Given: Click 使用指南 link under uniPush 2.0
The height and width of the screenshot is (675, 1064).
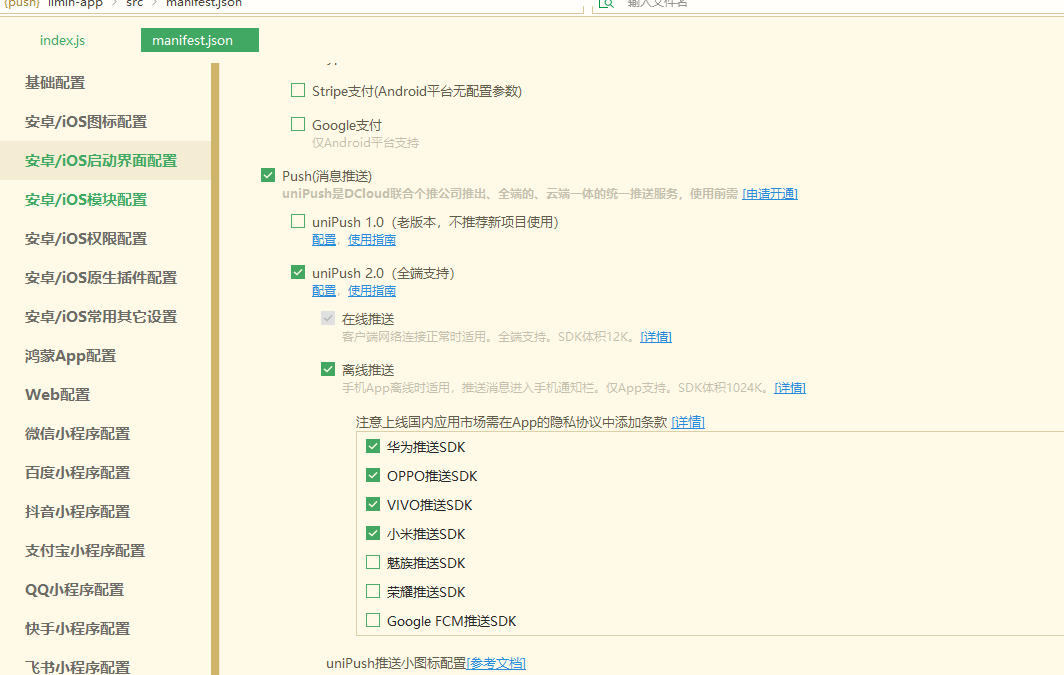Looking at the screenshot, I should point(371,291).
